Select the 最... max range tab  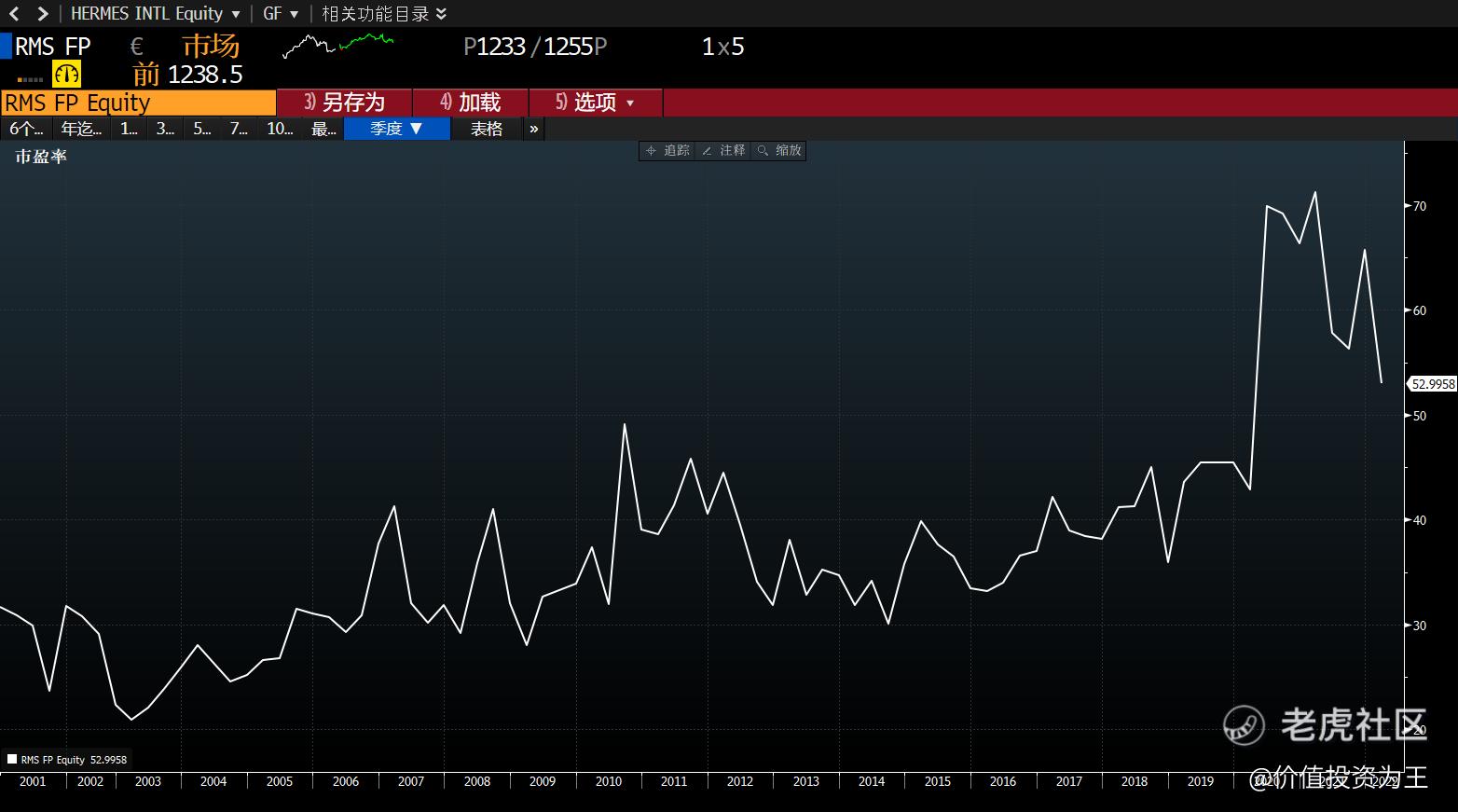point(323,129)
